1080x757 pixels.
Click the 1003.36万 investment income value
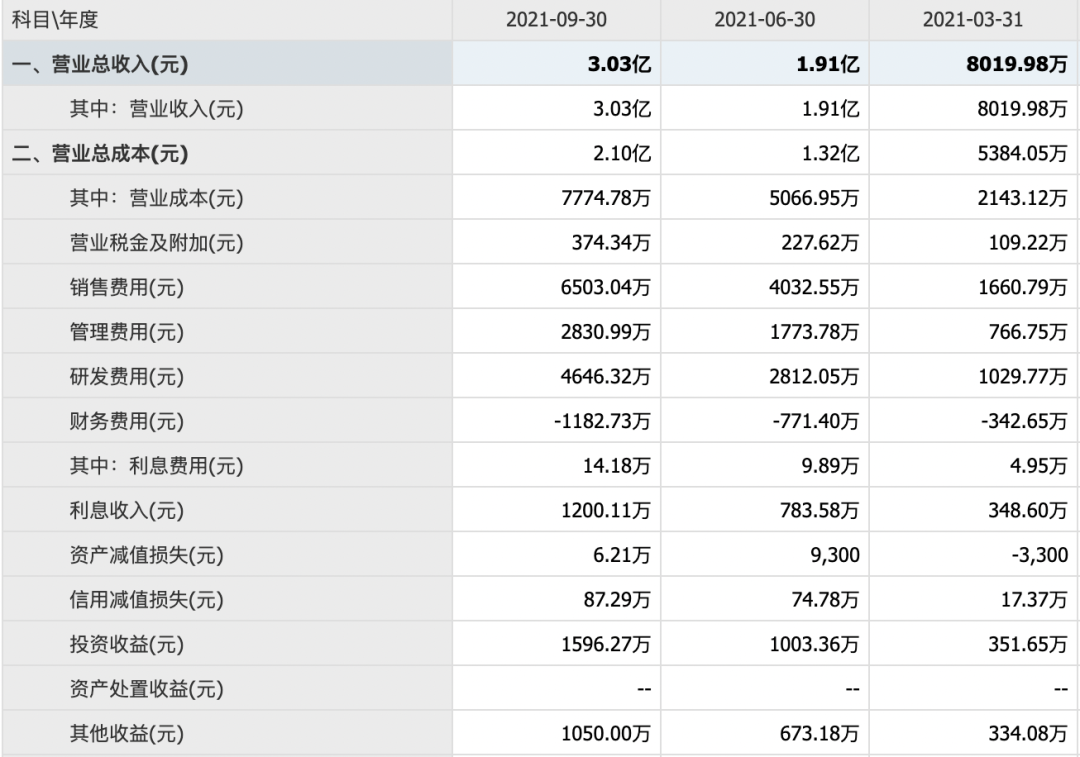click(x=814, y=644)
